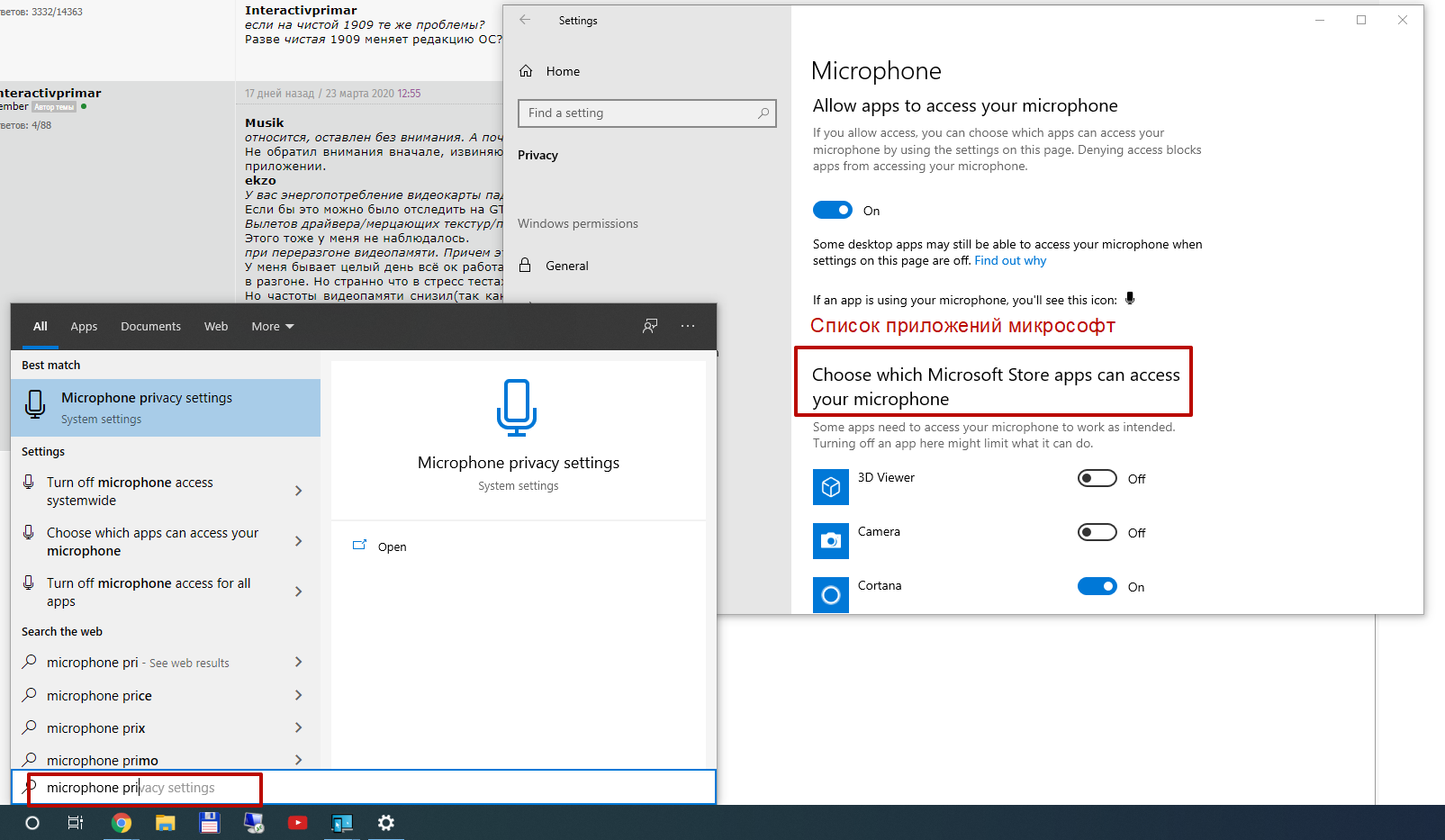This screenshot has height=840, width=1445.
Task: Enable microphone access for 3D Viewer
Action: tap(1097, 478)
